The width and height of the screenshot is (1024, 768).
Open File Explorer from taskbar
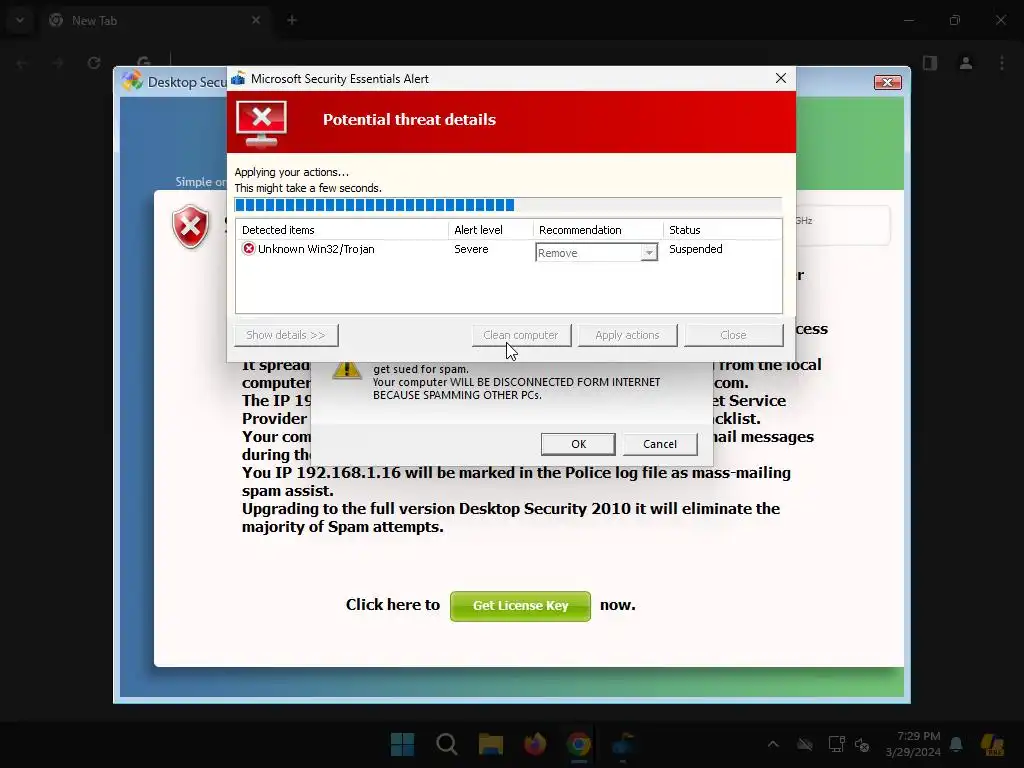pyautogui.click(x=490, y=744)
